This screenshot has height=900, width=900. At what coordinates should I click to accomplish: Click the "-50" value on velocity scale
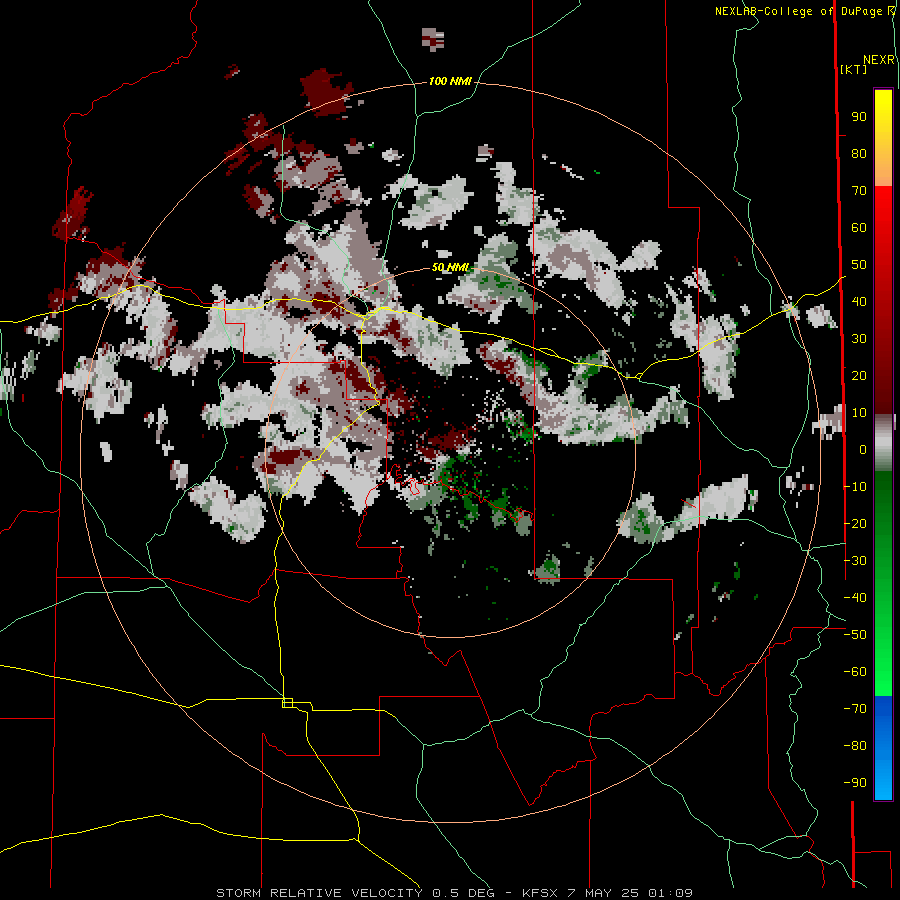855,635
